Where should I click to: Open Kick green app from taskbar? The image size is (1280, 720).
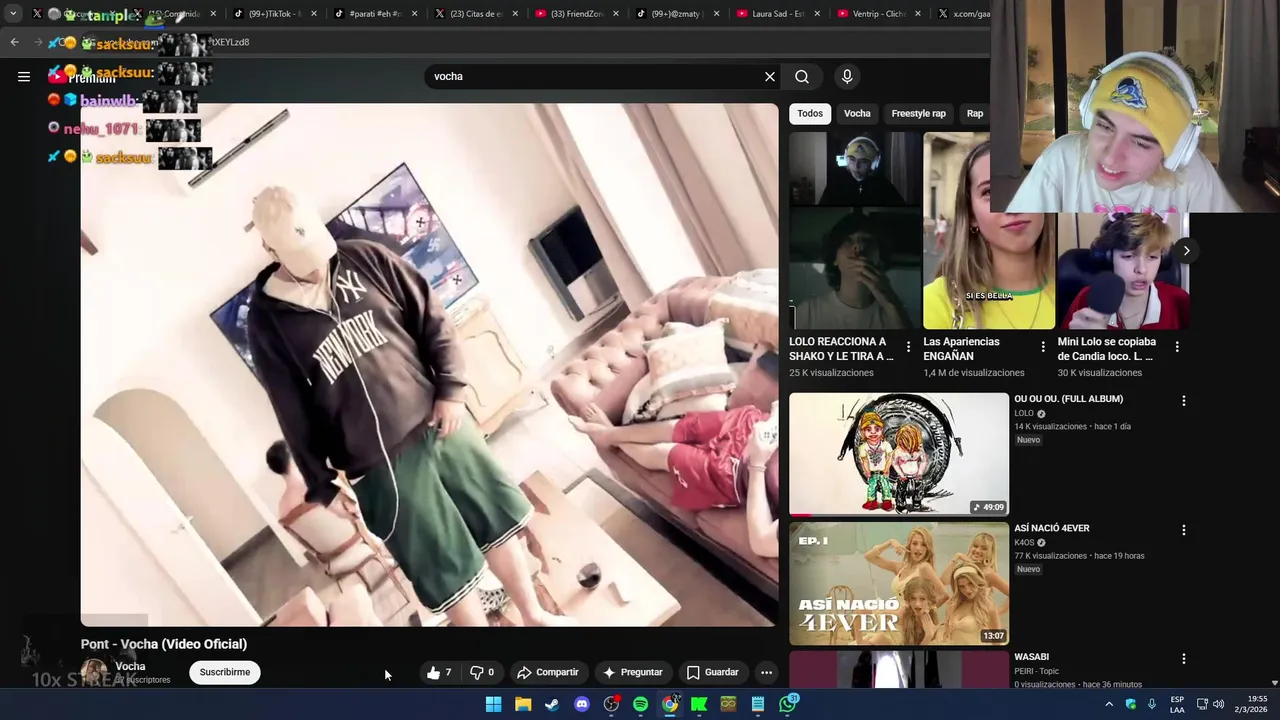tap(699, 704)
